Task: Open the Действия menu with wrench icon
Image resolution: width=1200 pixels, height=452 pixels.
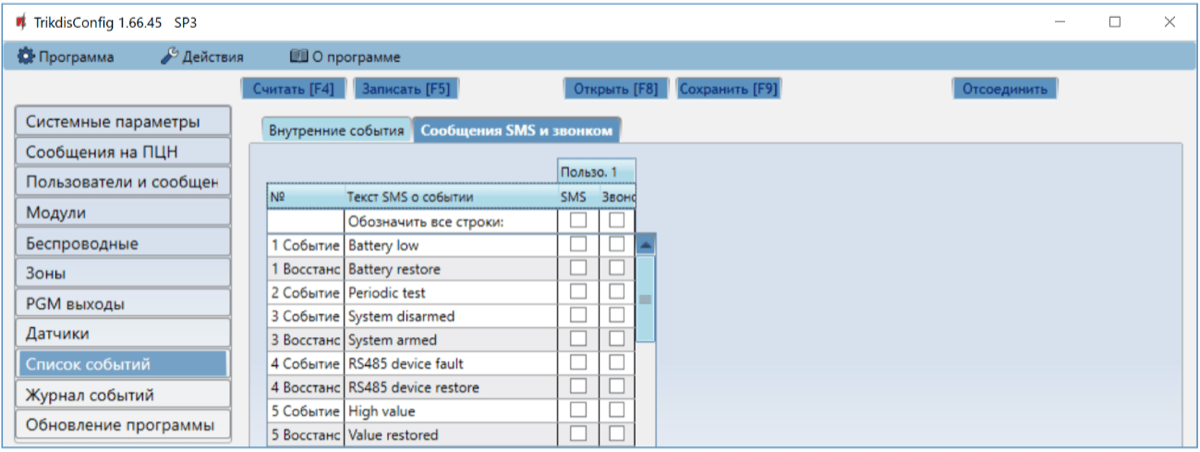Action: tap(202, 57)
